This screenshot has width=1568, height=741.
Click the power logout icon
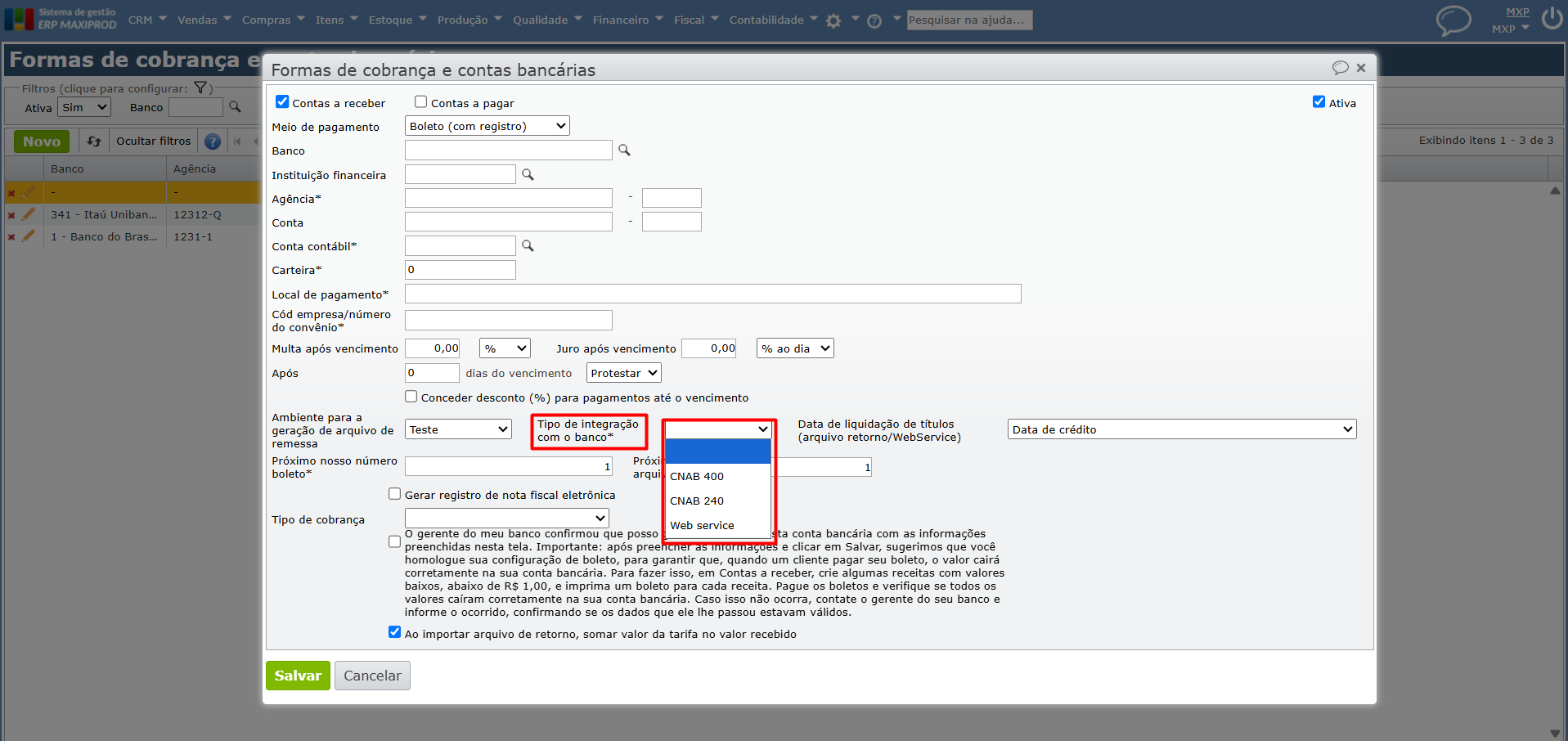[1552, 18]
